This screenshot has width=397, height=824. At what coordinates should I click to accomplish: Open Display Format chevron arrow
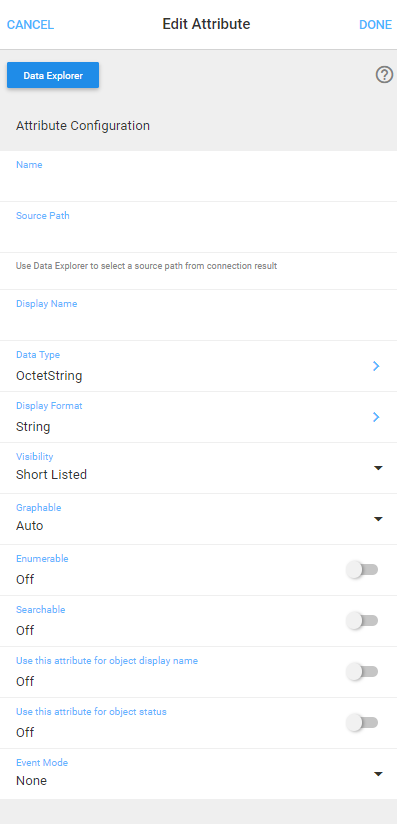coord(376,417)
